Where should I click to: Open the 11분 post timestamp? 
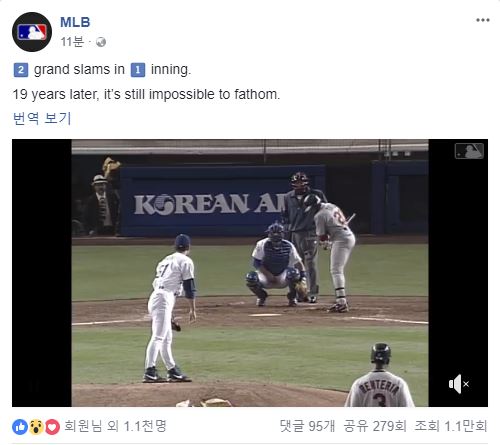(72, 42)
